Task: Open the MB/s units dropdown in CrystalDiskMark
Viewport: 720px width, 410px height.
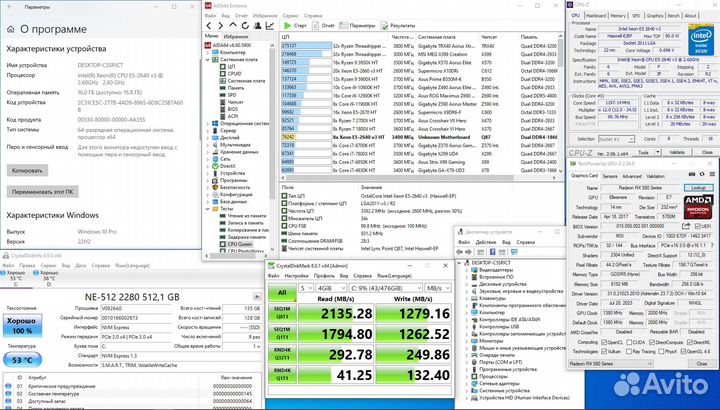Action: (438, 287)
